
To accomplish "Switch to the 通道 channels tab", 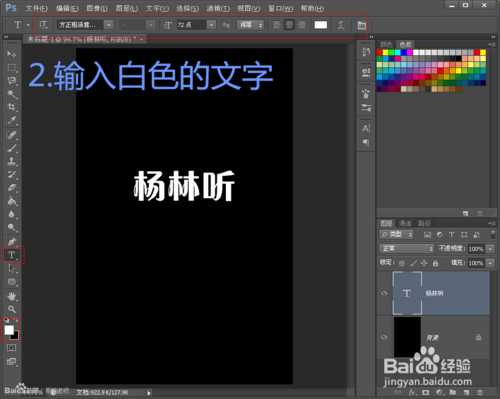I will point(405,223).
